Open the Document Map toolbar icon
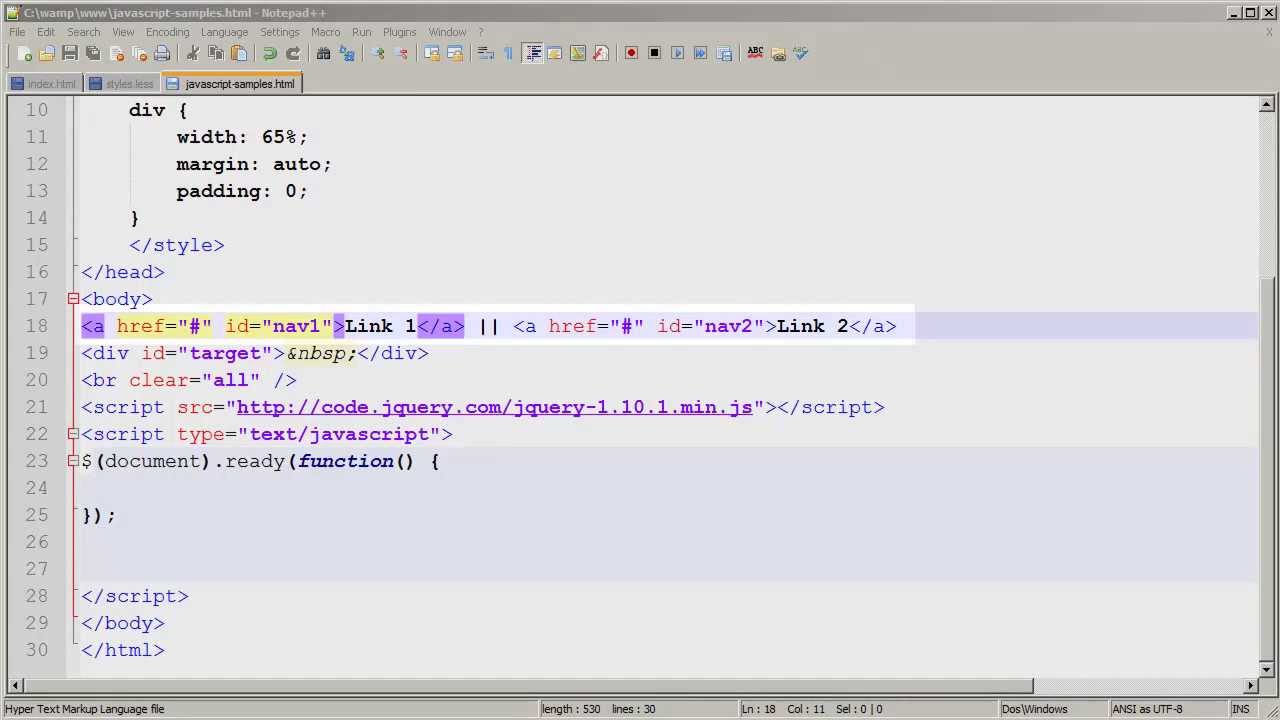The height and width of the screenshot is (720, 1280). point(578,53)
